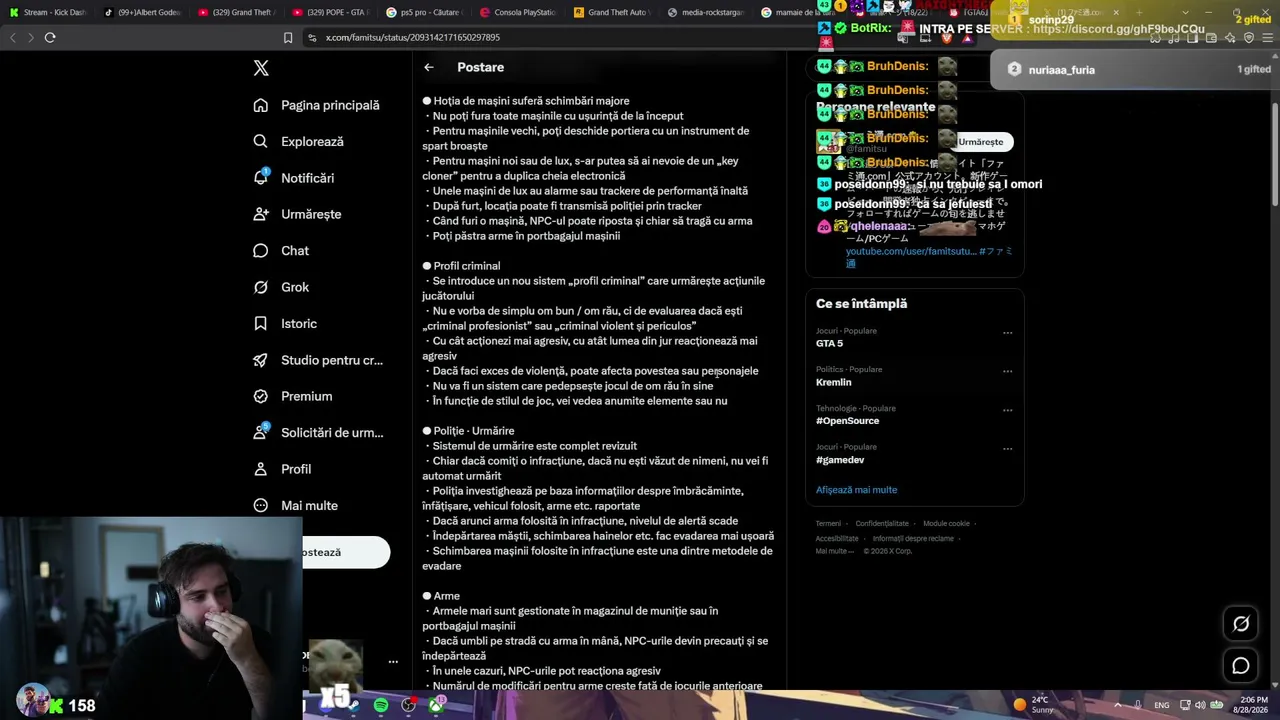Click the Profil person icon

click(261, 469)
